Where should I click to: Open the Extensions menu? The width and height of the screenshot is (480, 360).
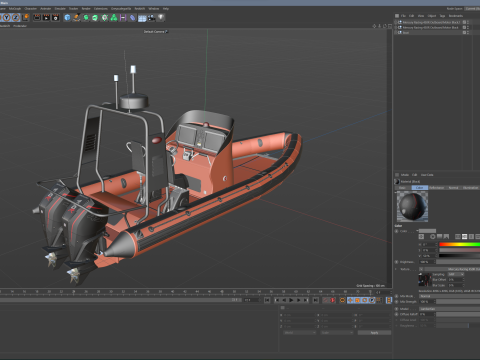click(x=101, y=9)
